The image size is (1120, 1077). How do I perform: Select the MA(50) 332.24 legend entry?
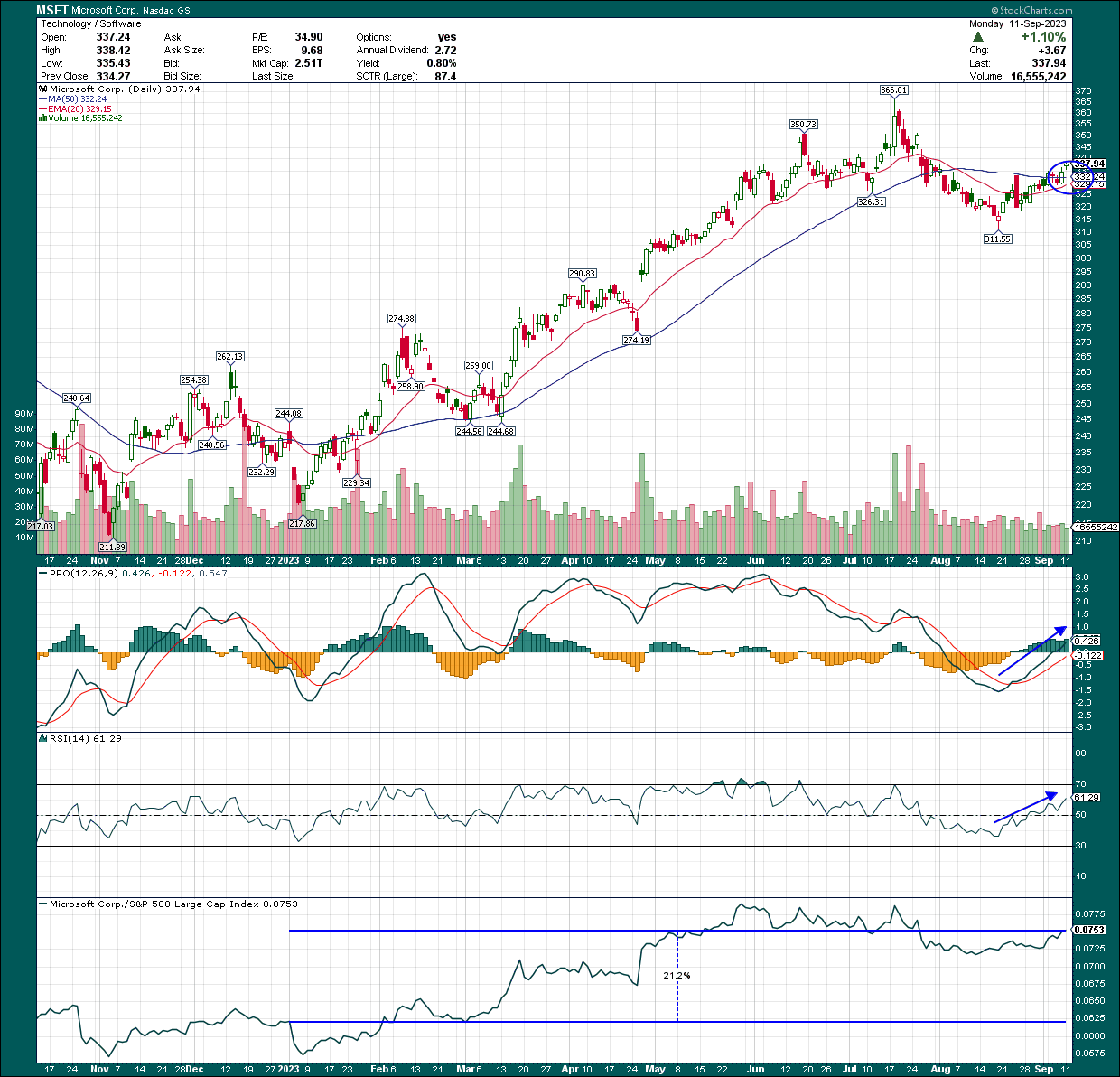(x=73, y=99)
